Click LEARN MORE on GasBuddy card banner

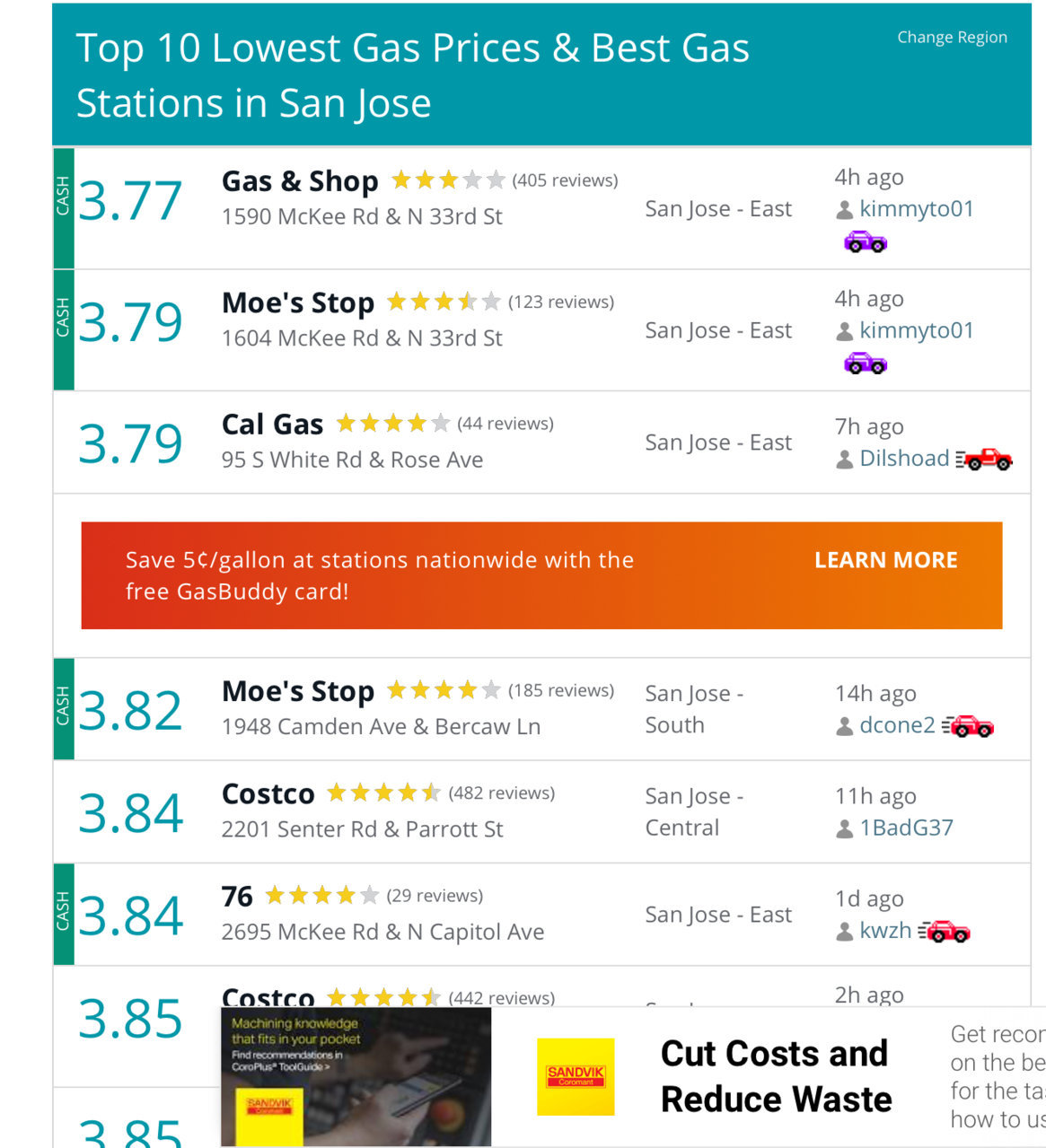tap(885, 560)
